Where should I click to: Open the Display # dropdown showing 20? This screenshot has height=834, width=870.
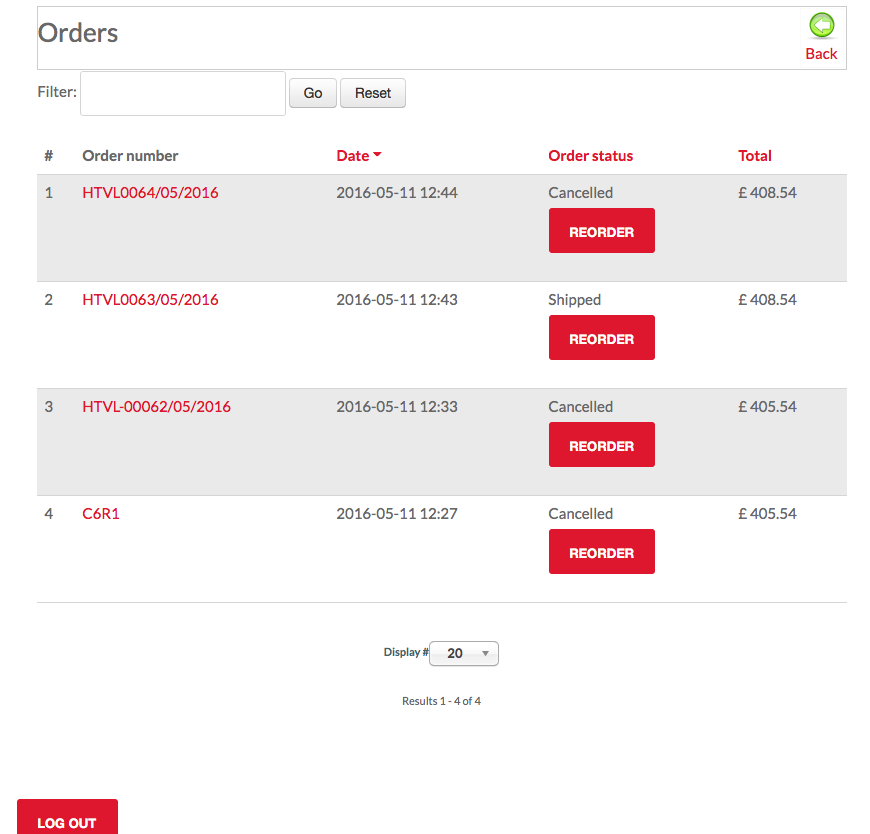[x=464, y=654]
